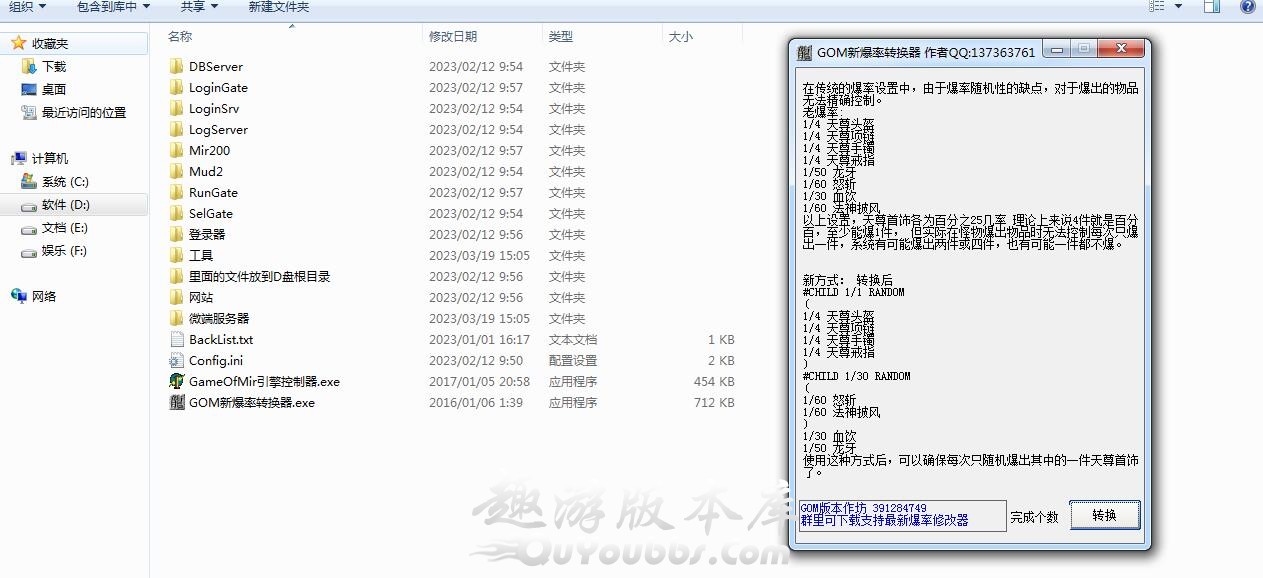The height and width of the screenshot is (578, 1263).
Task: Expand the 包含到库中 dropdown
Action: (113, 6)
